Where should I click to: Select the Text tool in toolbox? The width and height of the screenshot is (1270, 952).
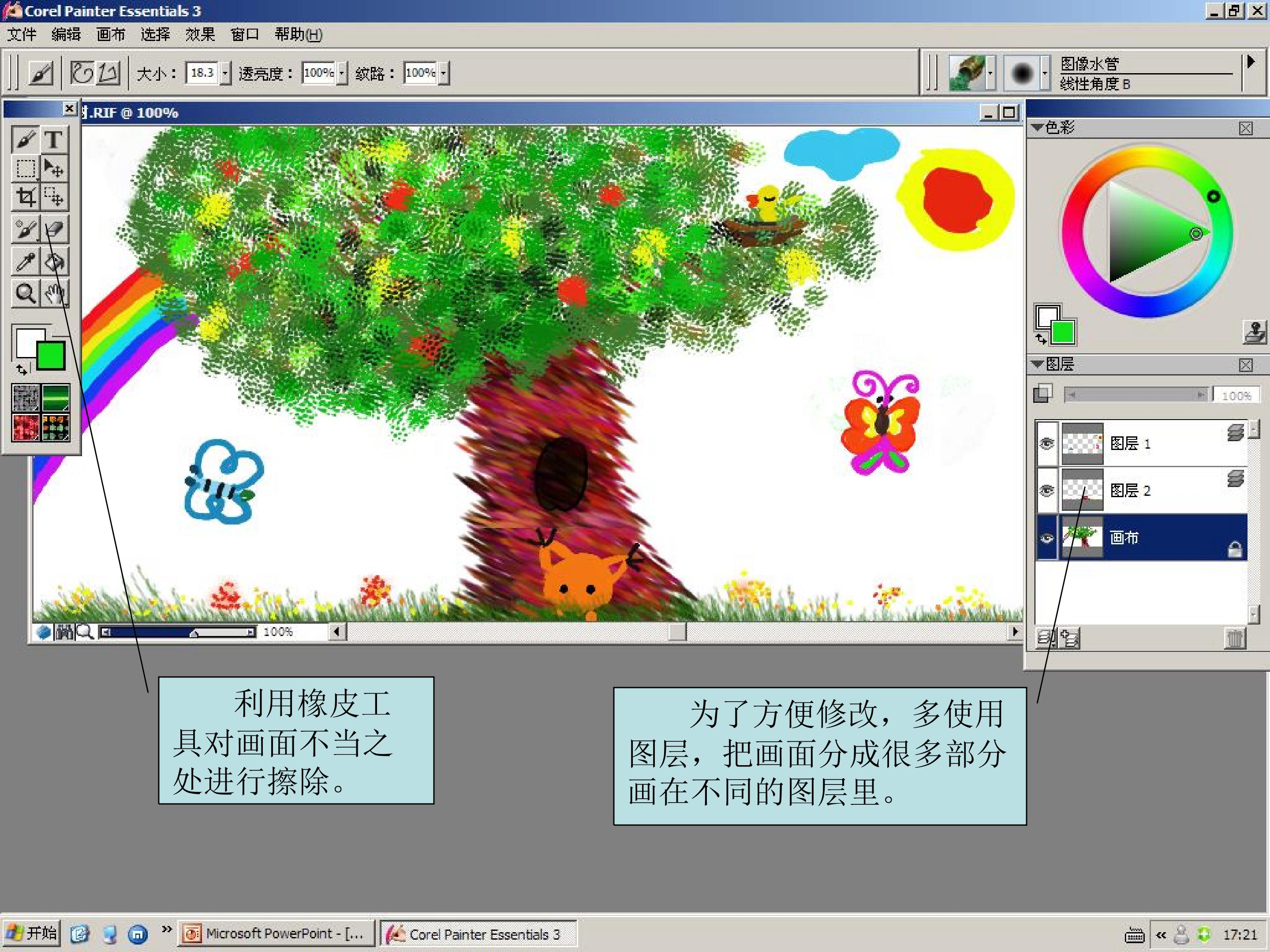click(53, 139)
